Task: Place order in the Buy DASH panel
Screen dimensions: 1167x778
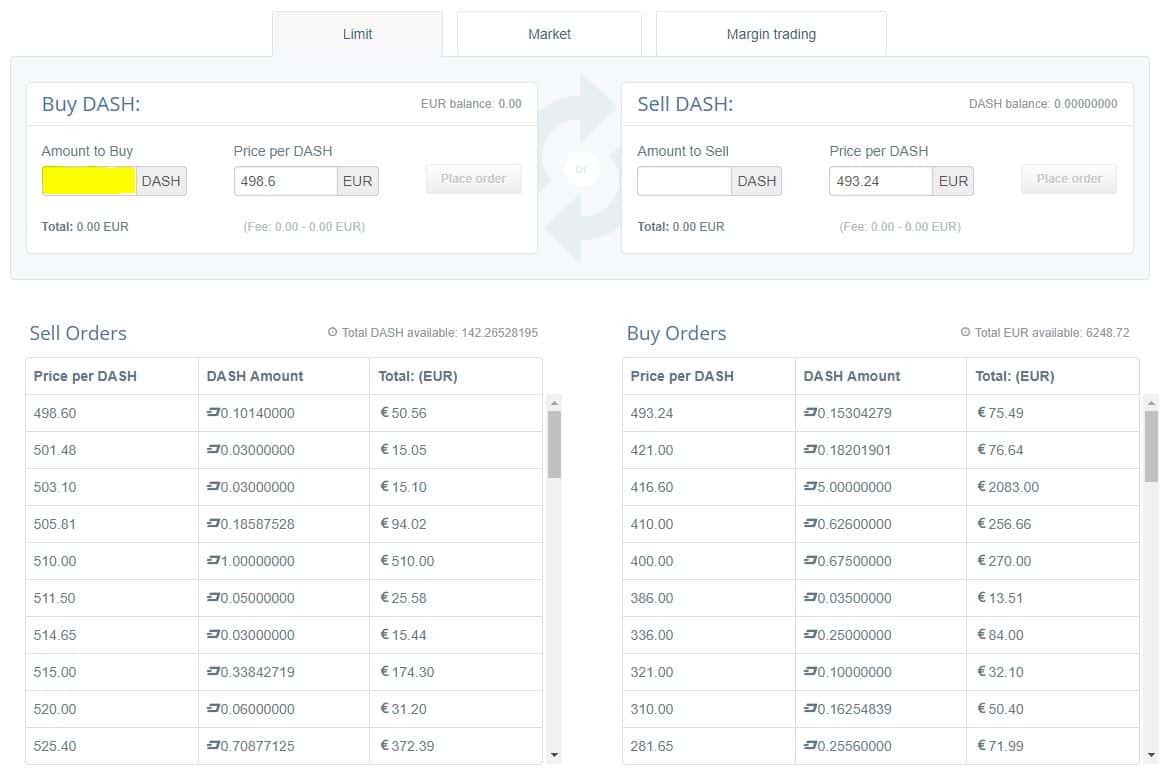Action: click(x=473, y=179)
